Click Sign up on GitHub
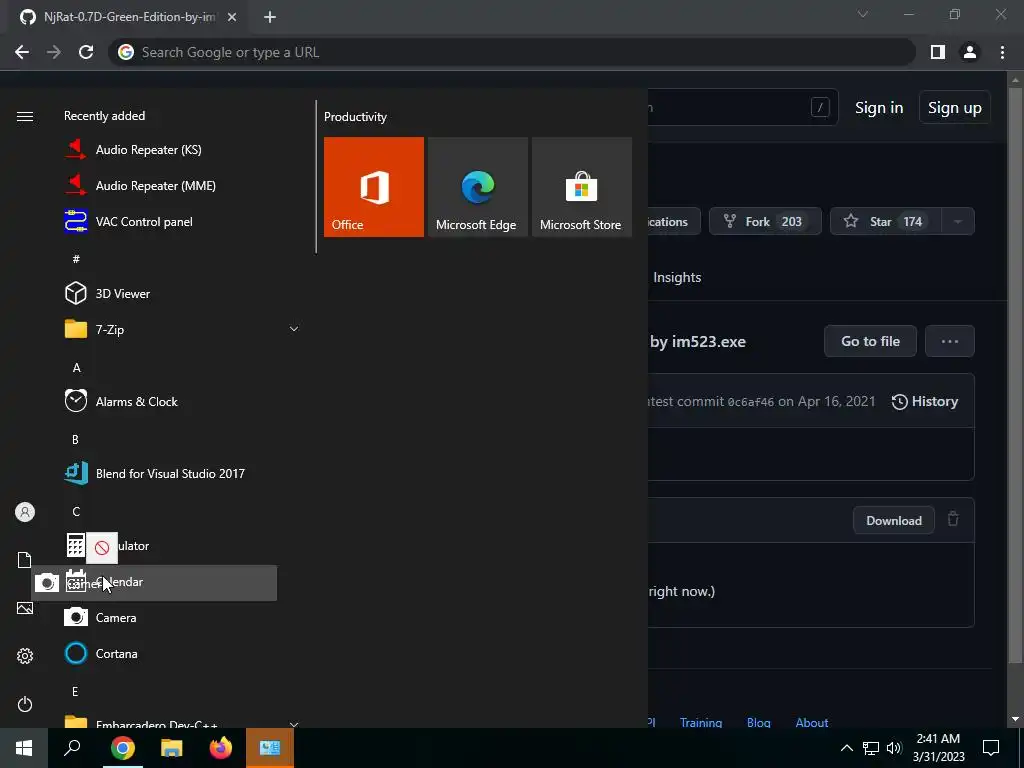Image resolution: width=1024 pixels, height=768 pixels. (954, 108)
